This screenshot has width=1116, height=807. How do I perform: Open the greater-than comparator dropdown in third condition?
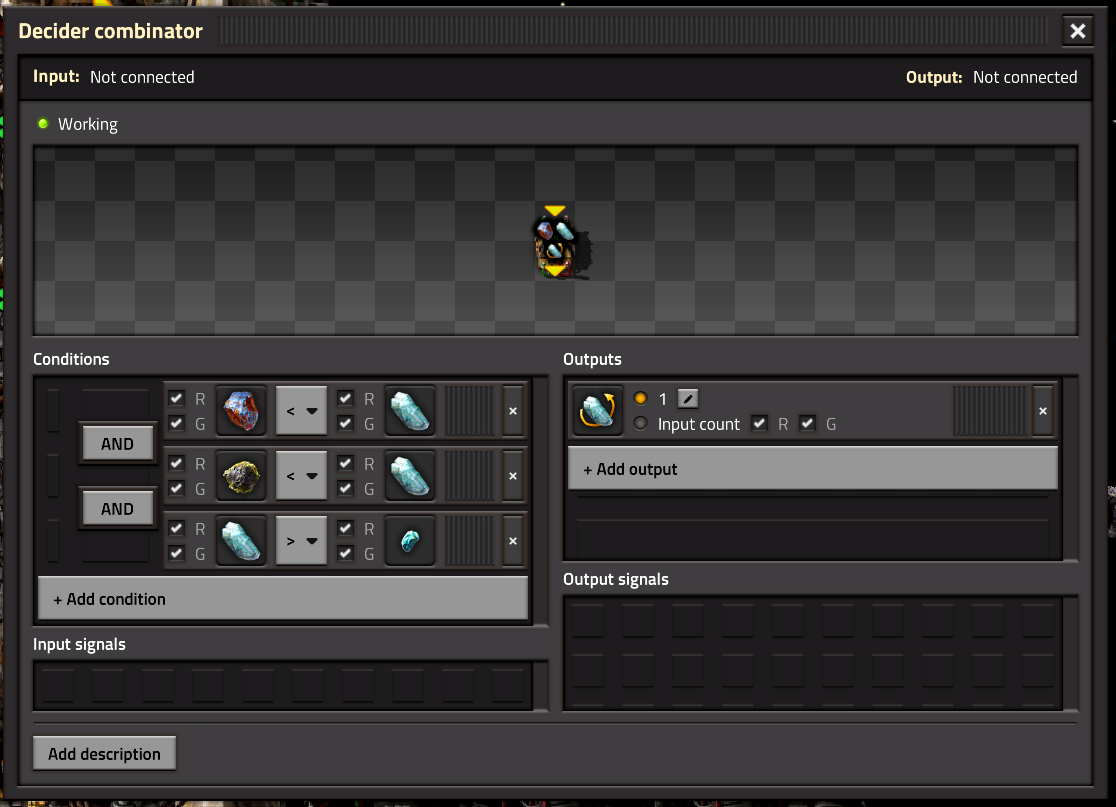point(301,541)
